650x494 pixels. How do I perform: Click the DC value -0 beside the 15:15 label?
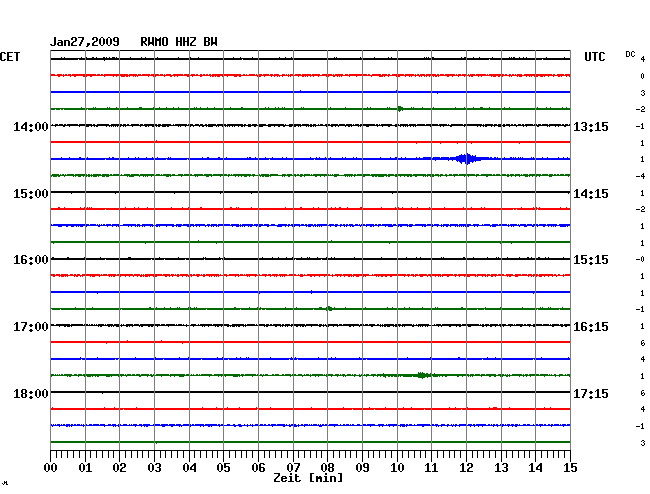640,259
